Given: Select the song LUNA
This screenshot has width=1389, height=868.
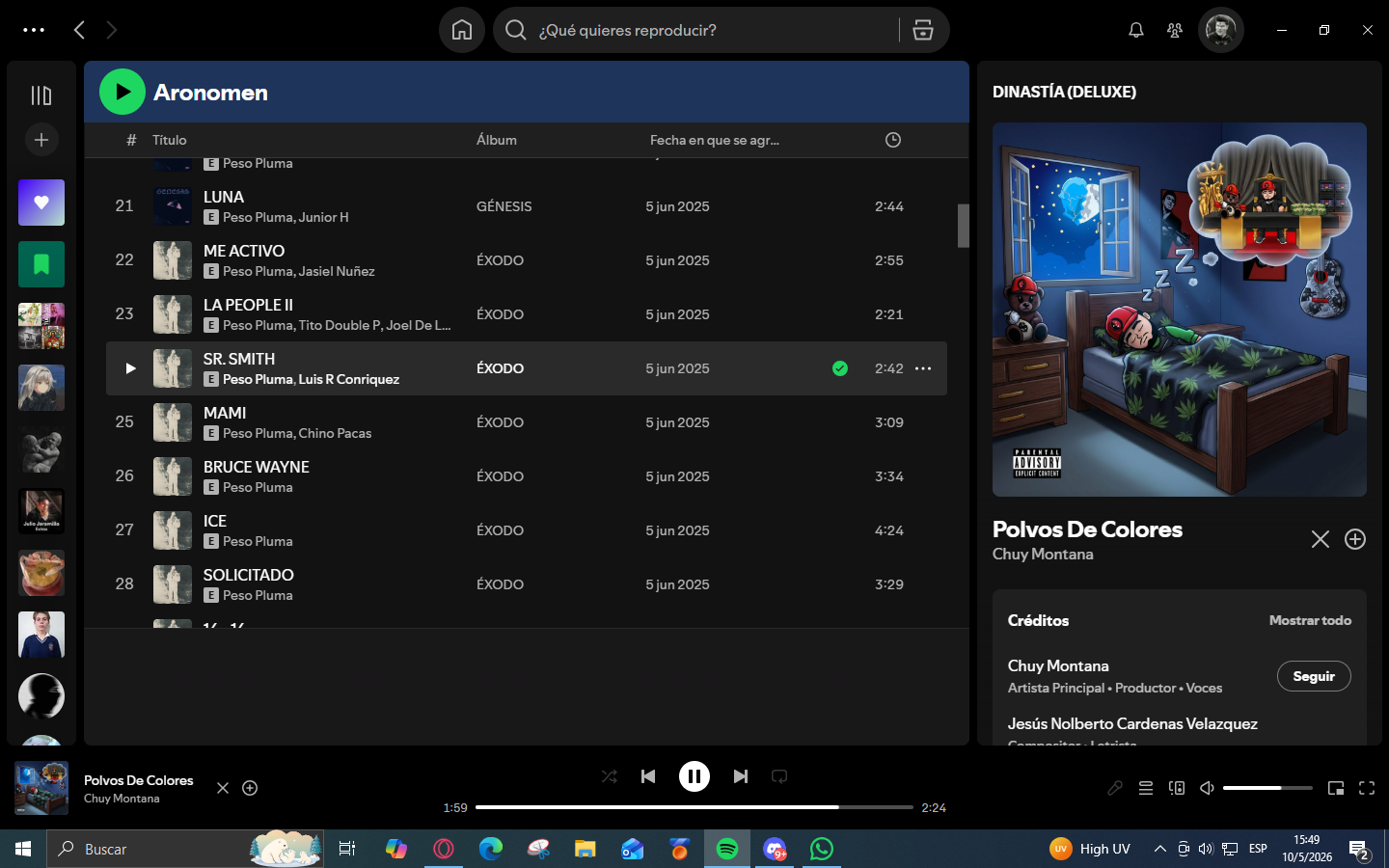Looking at the screenshot, I should coord(224,197).
